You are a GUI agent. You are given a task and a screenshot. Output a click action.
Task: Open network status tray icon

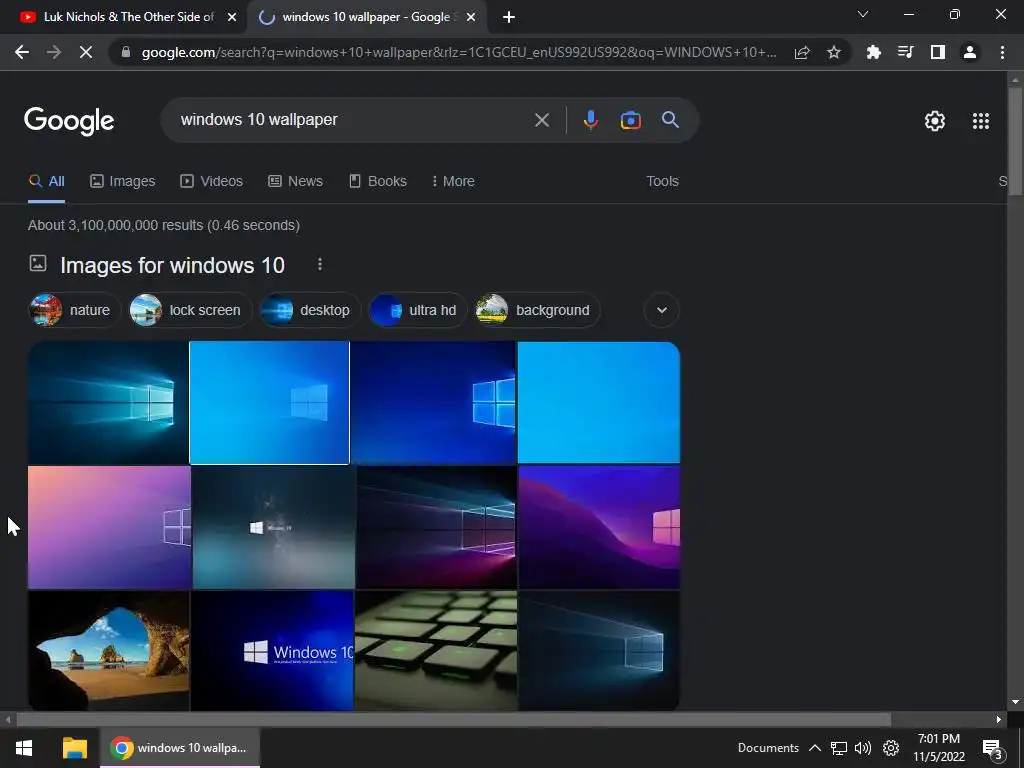tap(839, 748)
